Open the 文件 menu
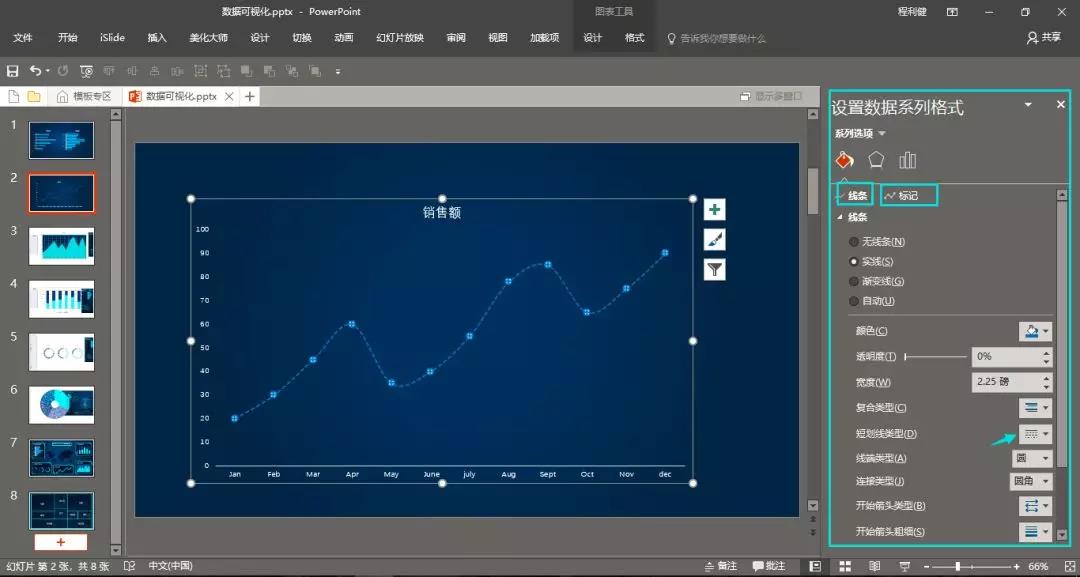1080x577 pixels. pyautogui.click(x=23, y=38)
